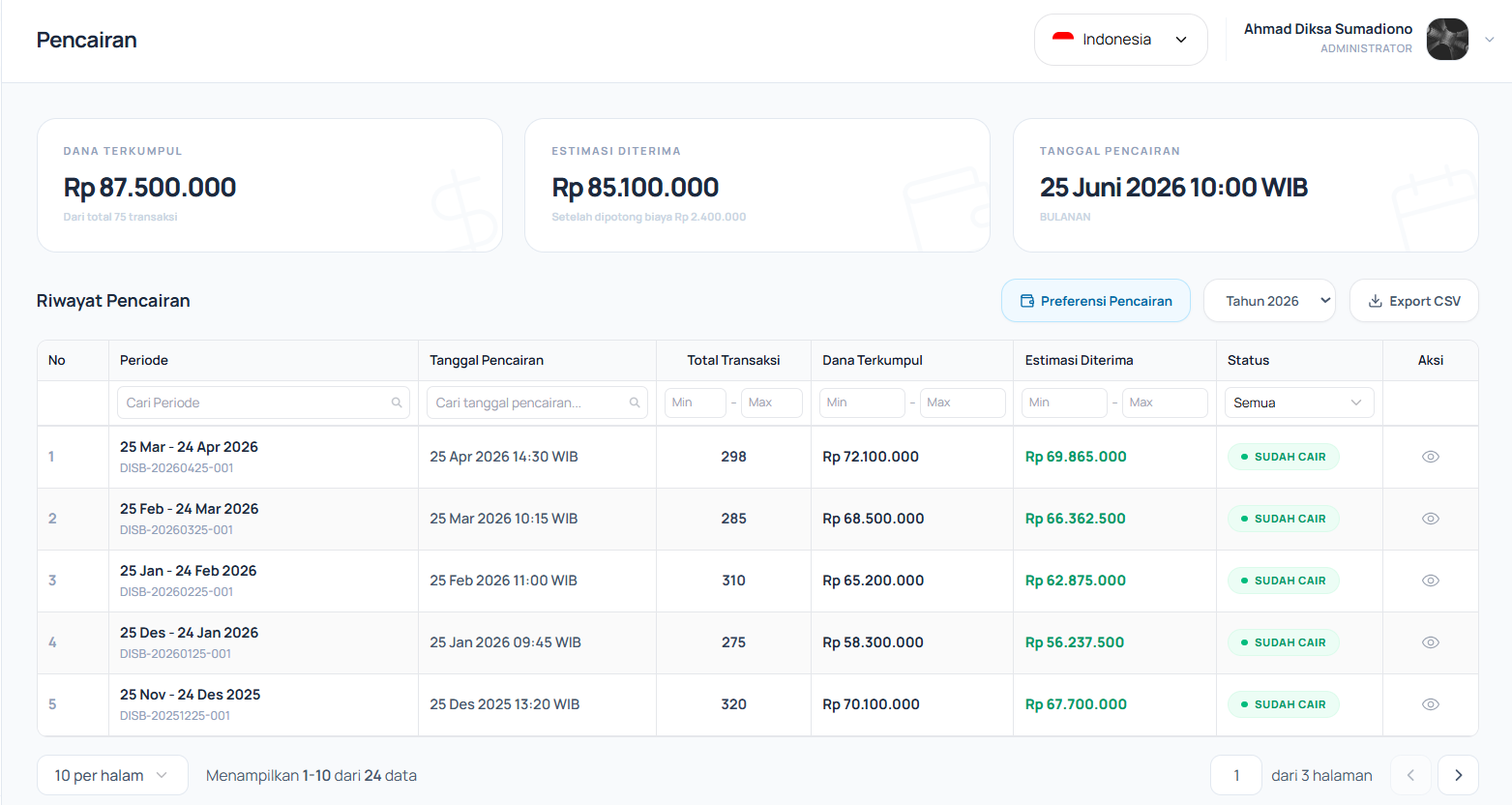Click the Export CSV button
The width and height of the screenshot is (1512, 805).
click(x=1413, y=301)
